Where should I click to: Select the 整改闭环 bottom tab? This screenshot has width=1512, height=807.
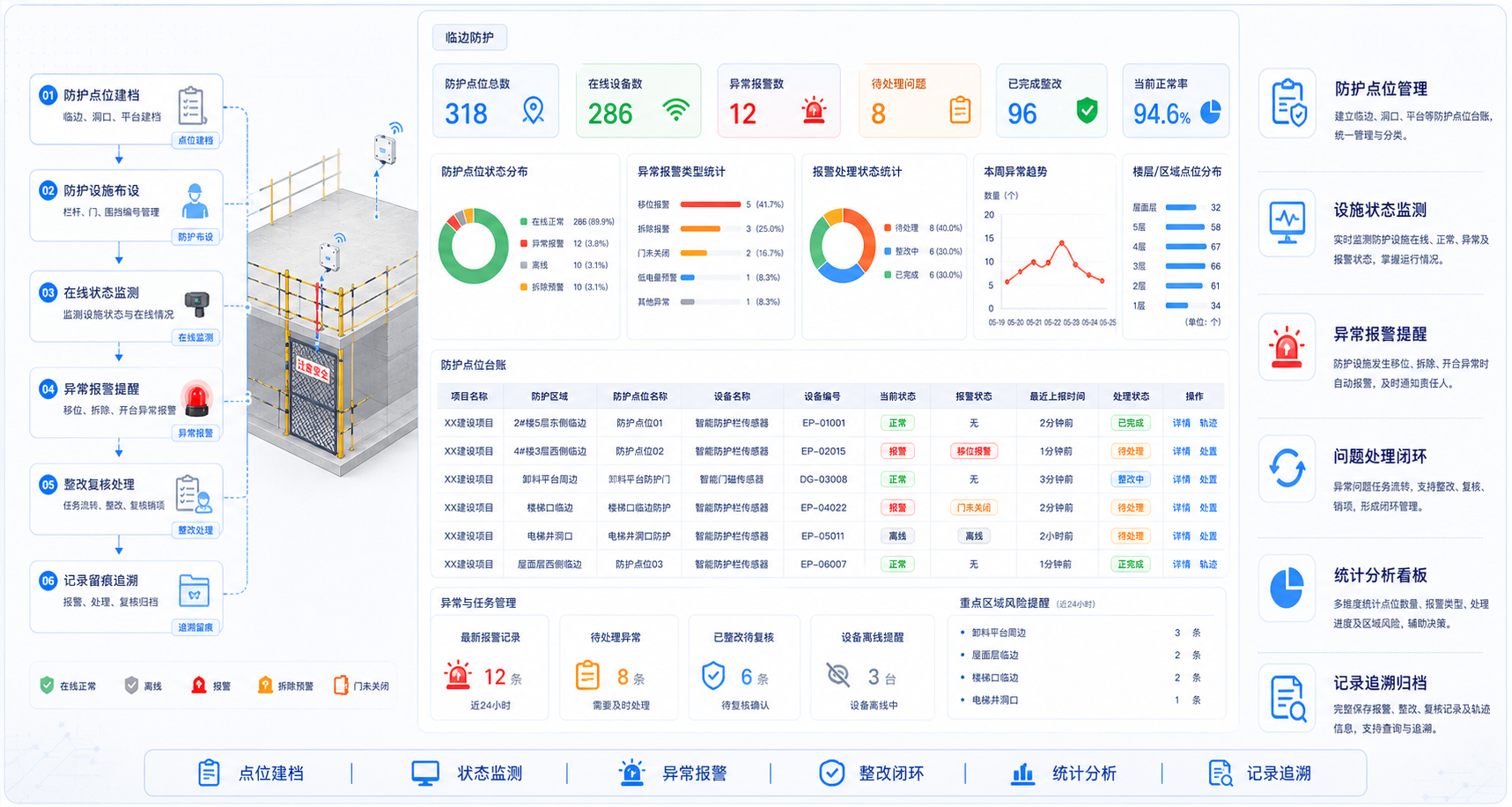tap(872, 774)
